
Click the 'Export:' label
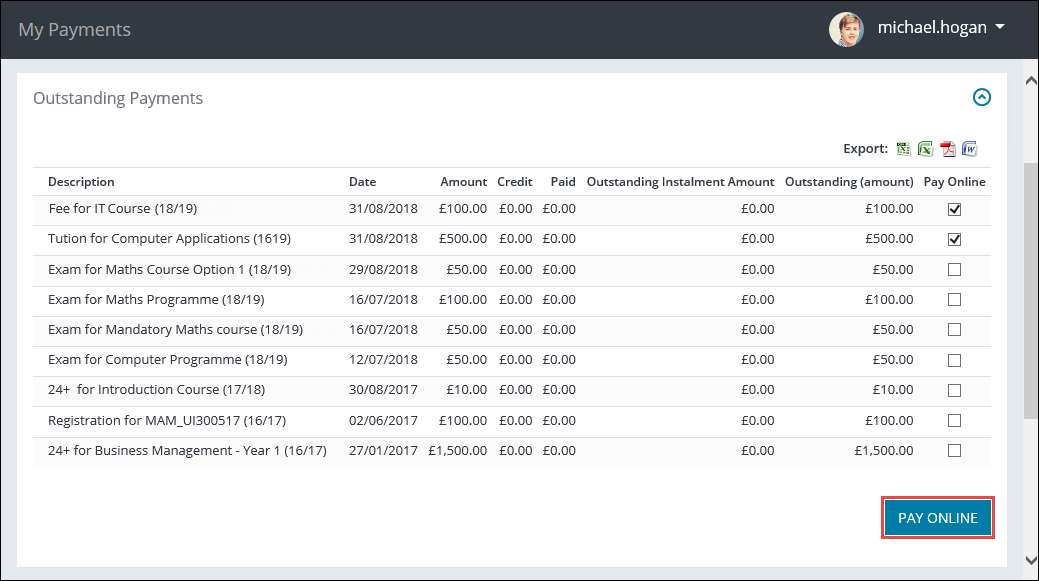(865, 148)
